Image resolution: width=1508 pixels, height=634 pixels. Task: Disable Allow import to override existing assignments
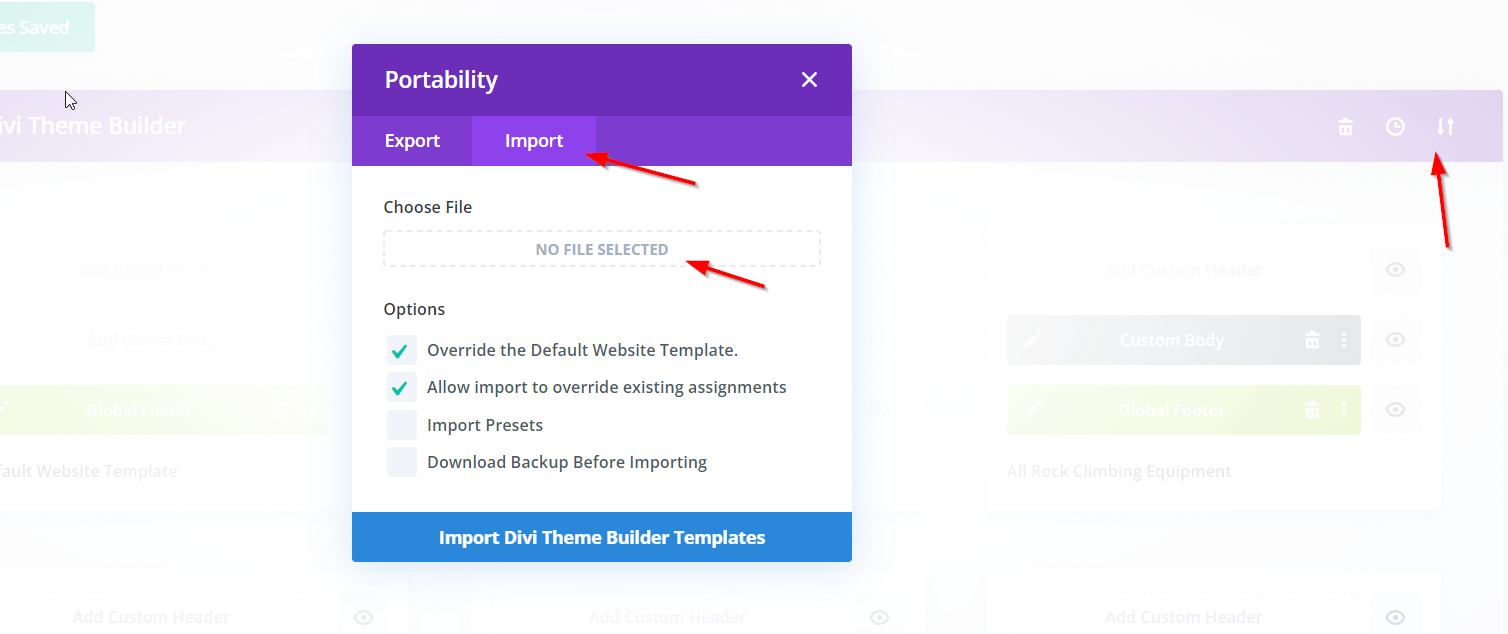coord(402,388)
